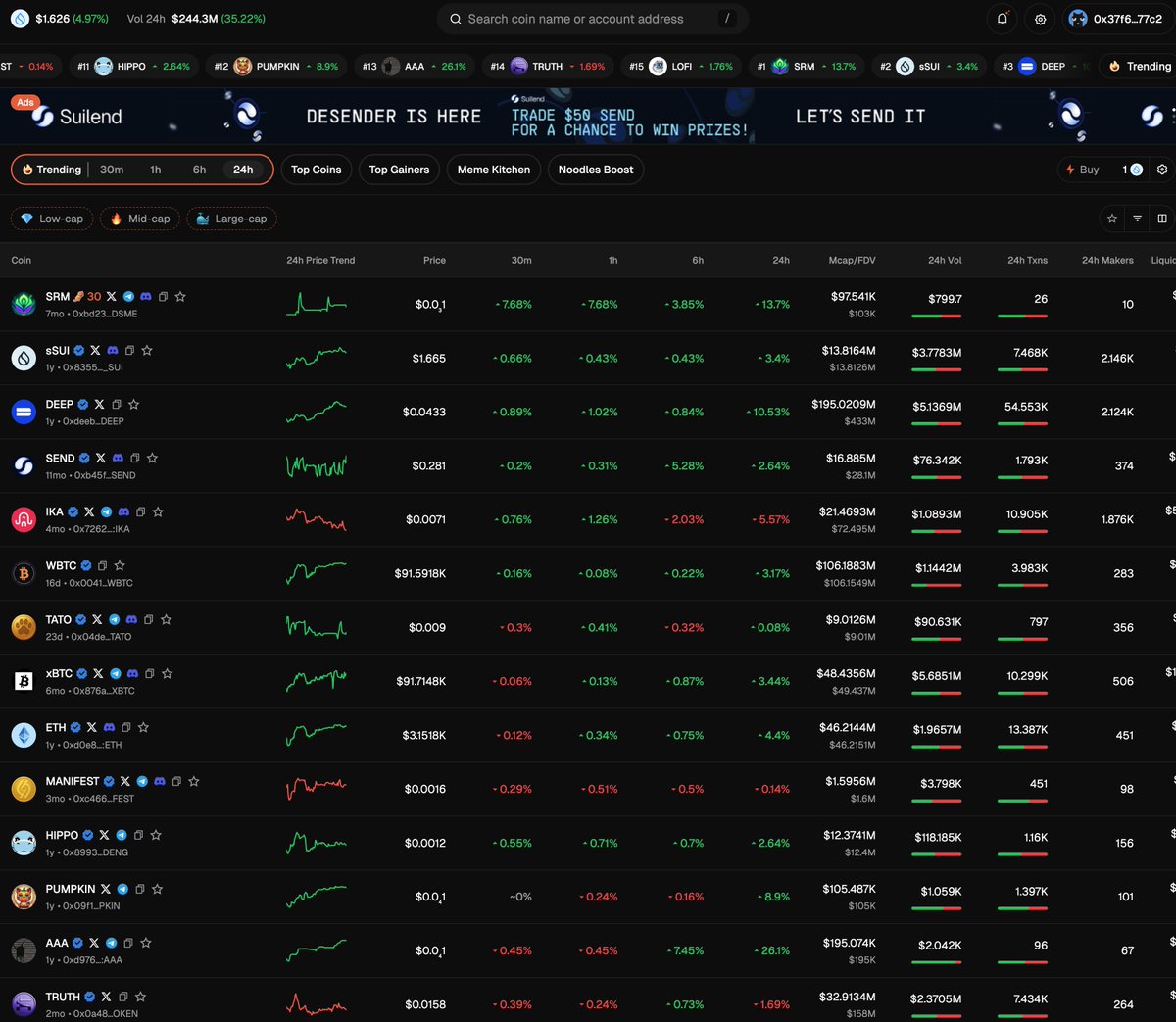Toggle the HIPPO favorite star
The height and width of the screenshot is (1022, 1176).
click(x=156, y=835)
